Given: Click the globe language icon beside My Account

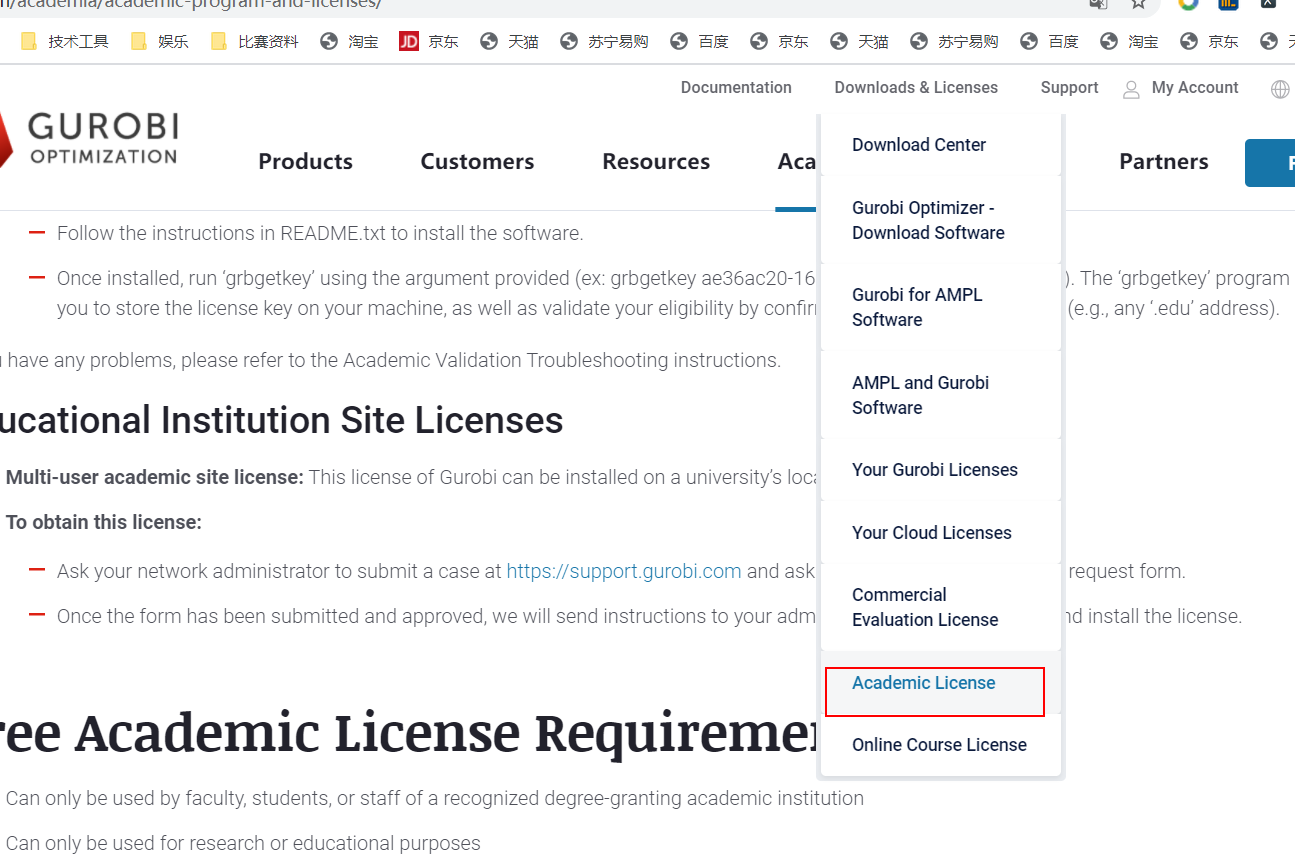Looking at the screenshot, I should point(1280,89).
